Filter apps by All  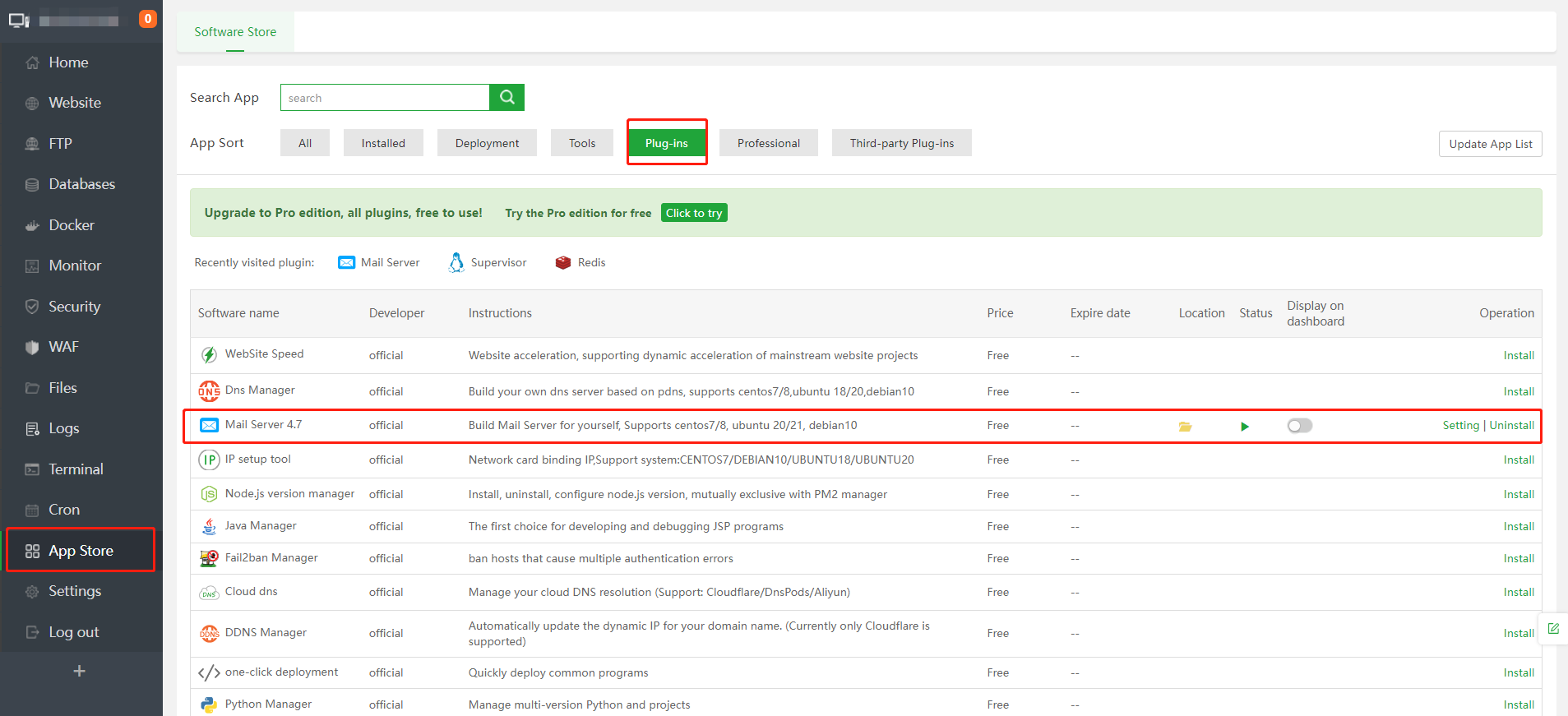click(x=305, y=143)
